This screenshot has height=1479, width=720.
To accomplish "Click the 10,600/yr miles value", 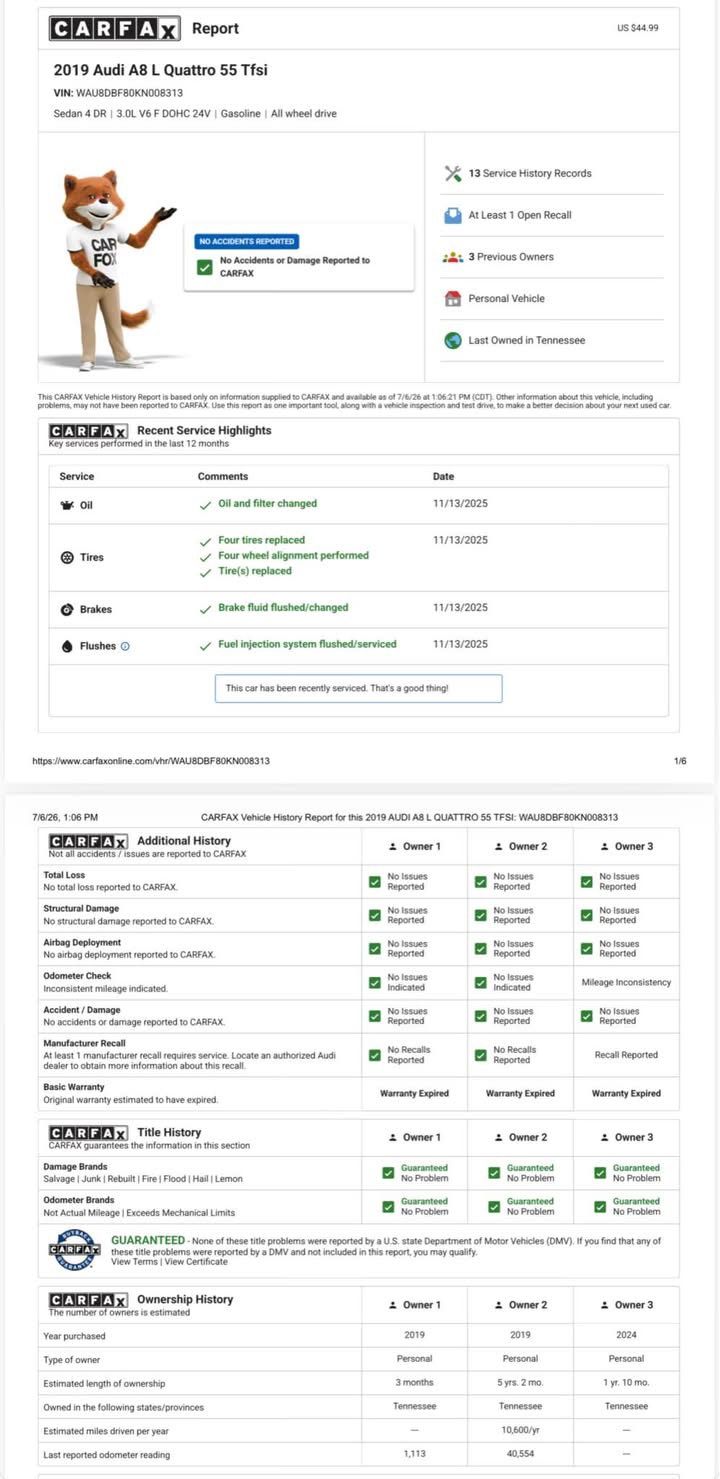I will click(520, 1430).
